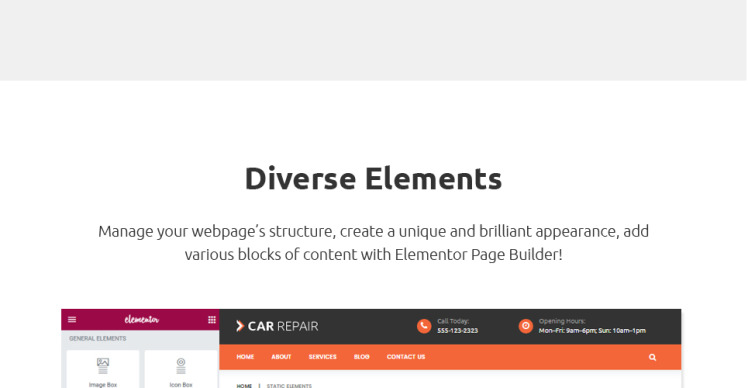The height and width of the screenshot is (388, 748).
Task: Select the Image Box widget icon
Action: coord(103,366)
